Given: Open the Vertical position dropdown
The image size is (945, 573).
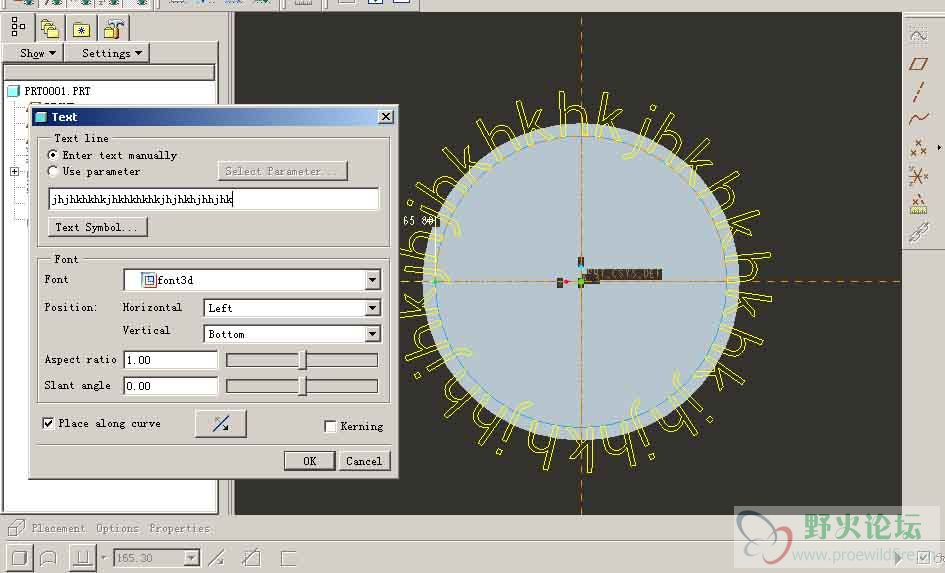Looking at the screenshot, I should (372, 334).
